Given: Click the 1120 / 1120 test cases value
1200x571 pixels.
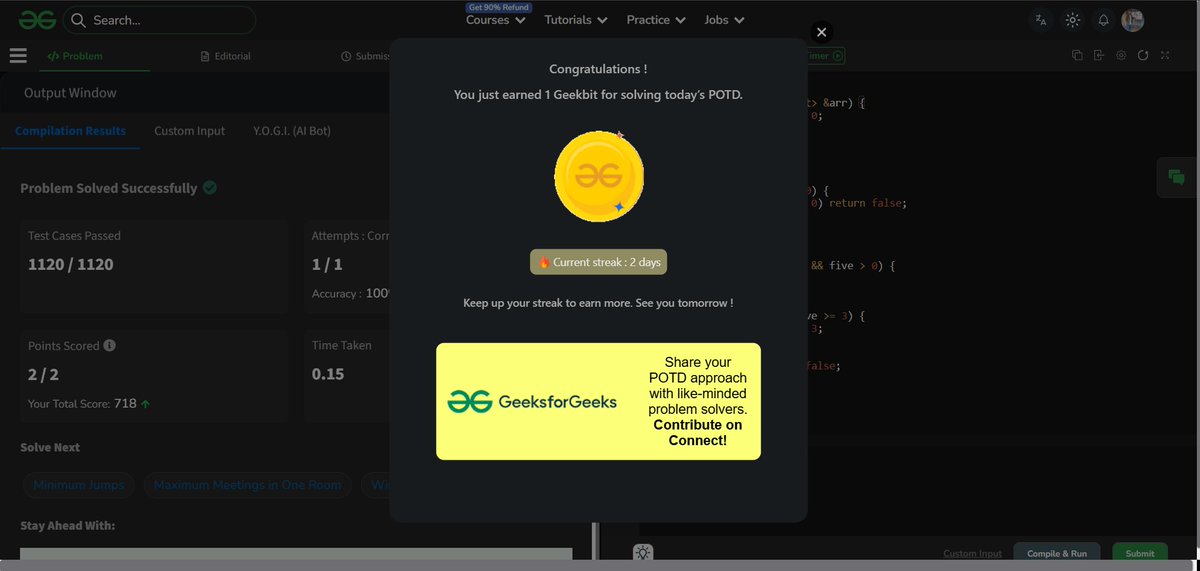Looking at the screenshot, I should pos(71,264).
